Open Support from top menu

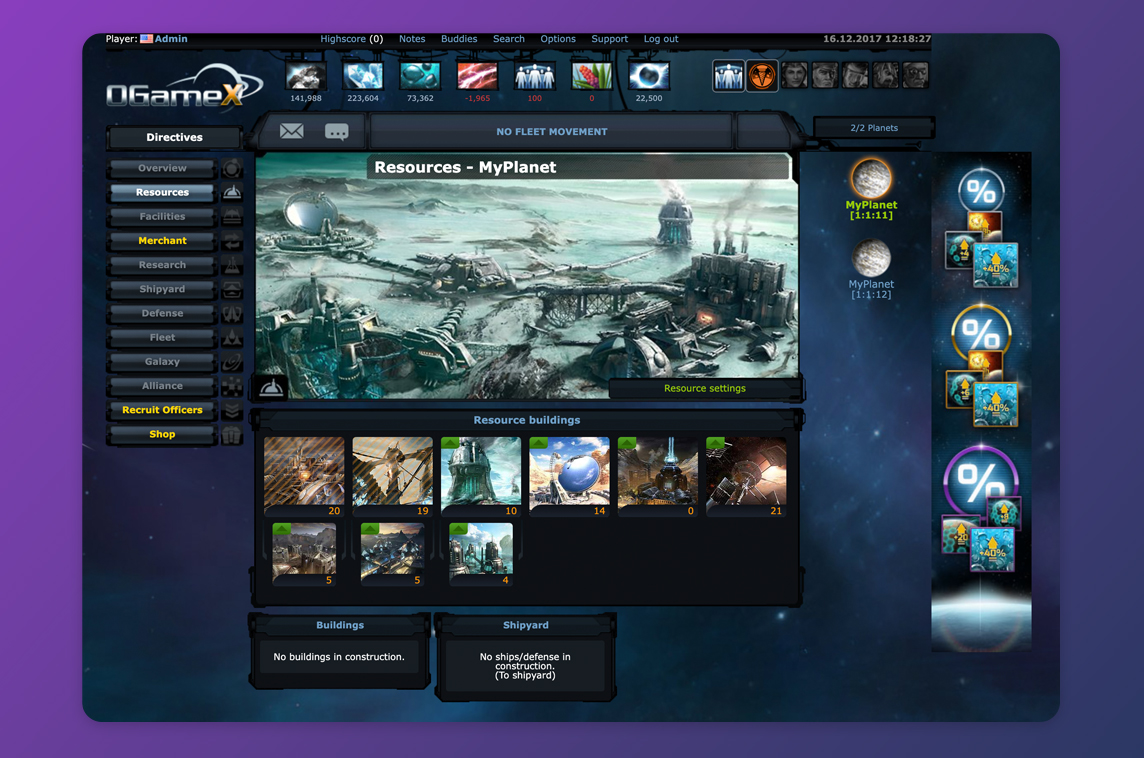[609, 39]
